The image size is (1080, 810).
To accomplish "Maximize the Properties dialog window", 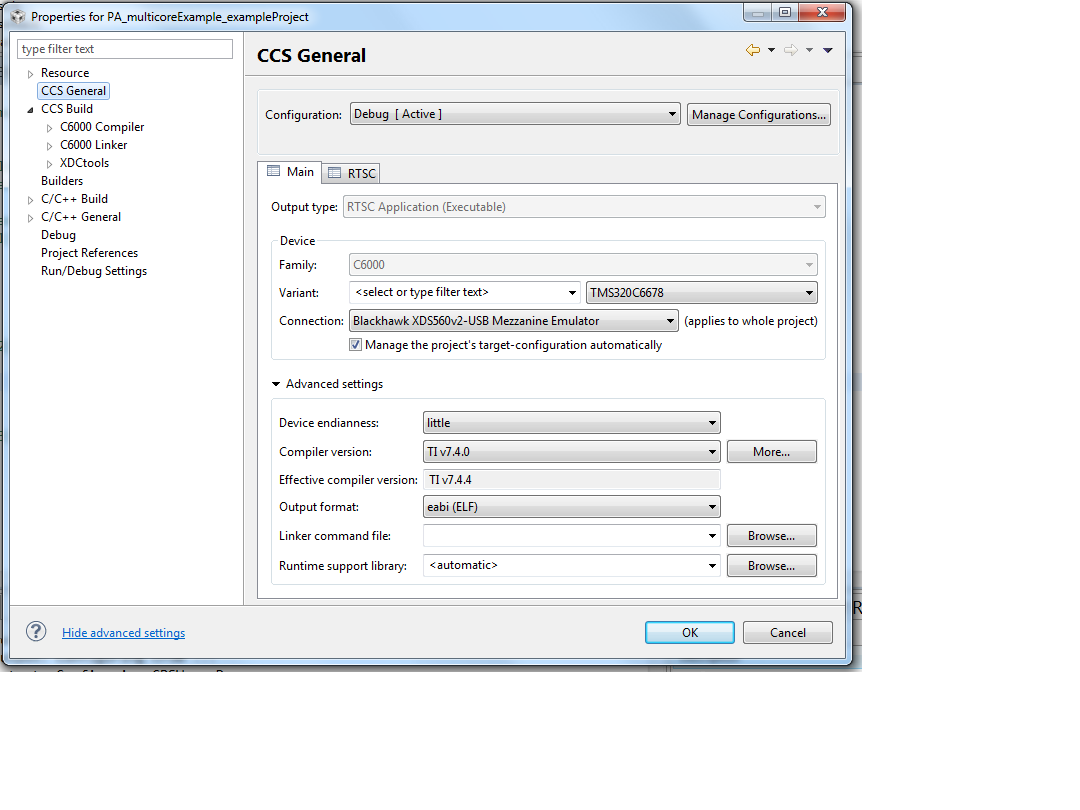I will click(785, 12).
